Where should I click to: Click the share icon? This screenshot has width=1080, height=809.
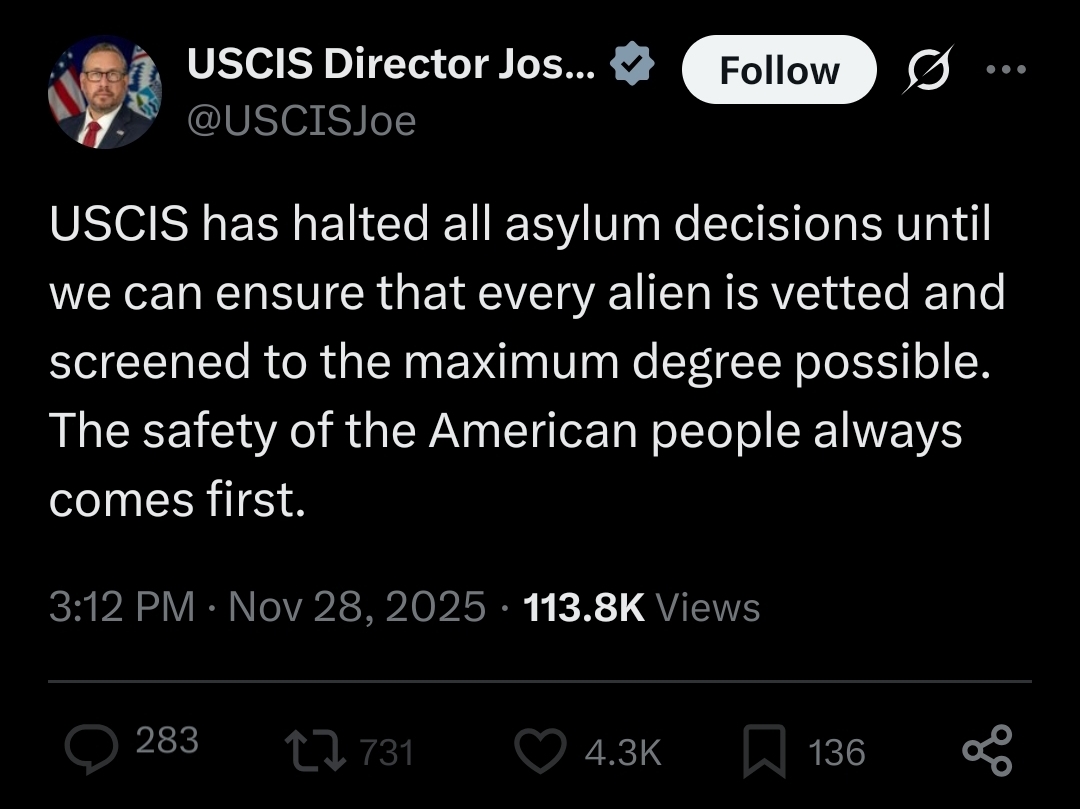point(987,751)
